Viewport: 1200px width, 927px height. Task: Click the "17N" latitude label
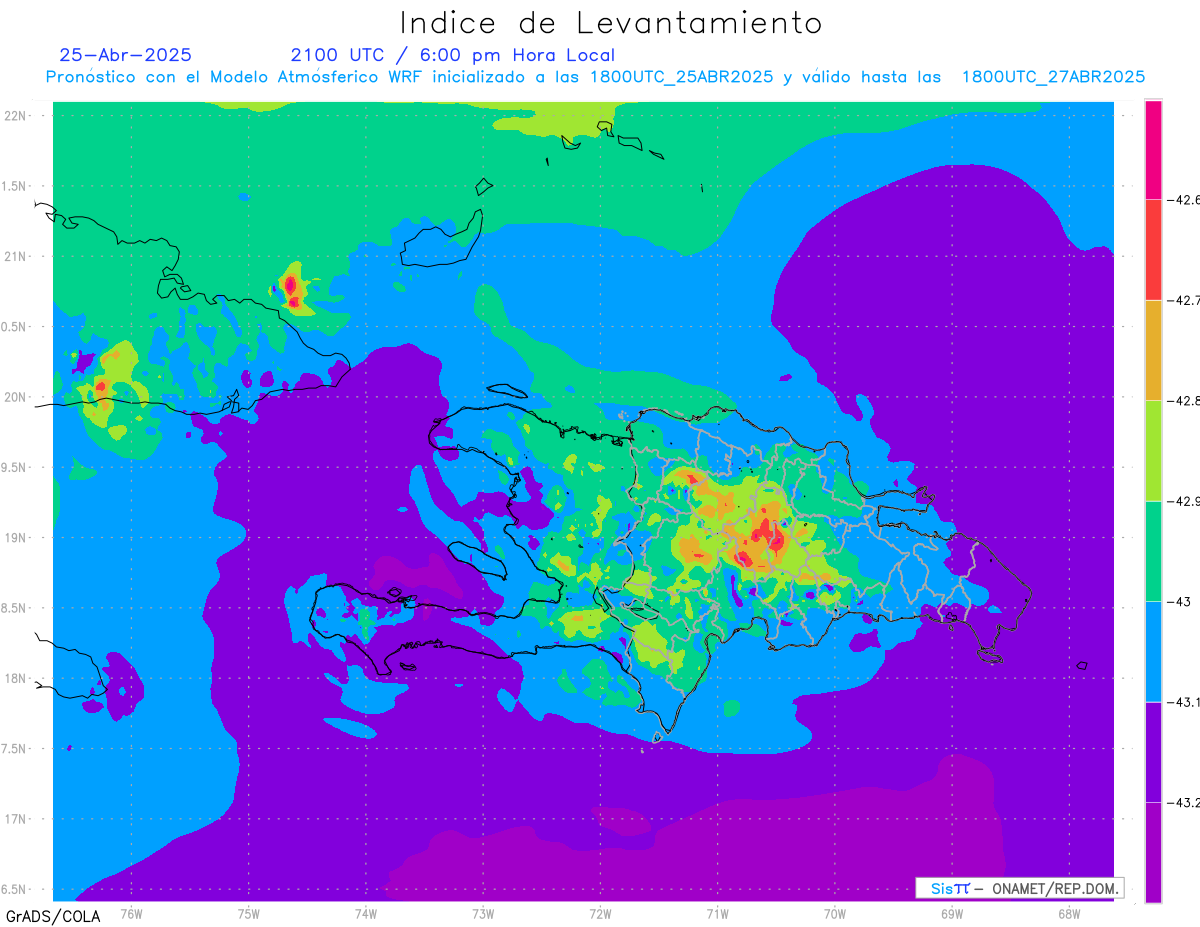16,819
